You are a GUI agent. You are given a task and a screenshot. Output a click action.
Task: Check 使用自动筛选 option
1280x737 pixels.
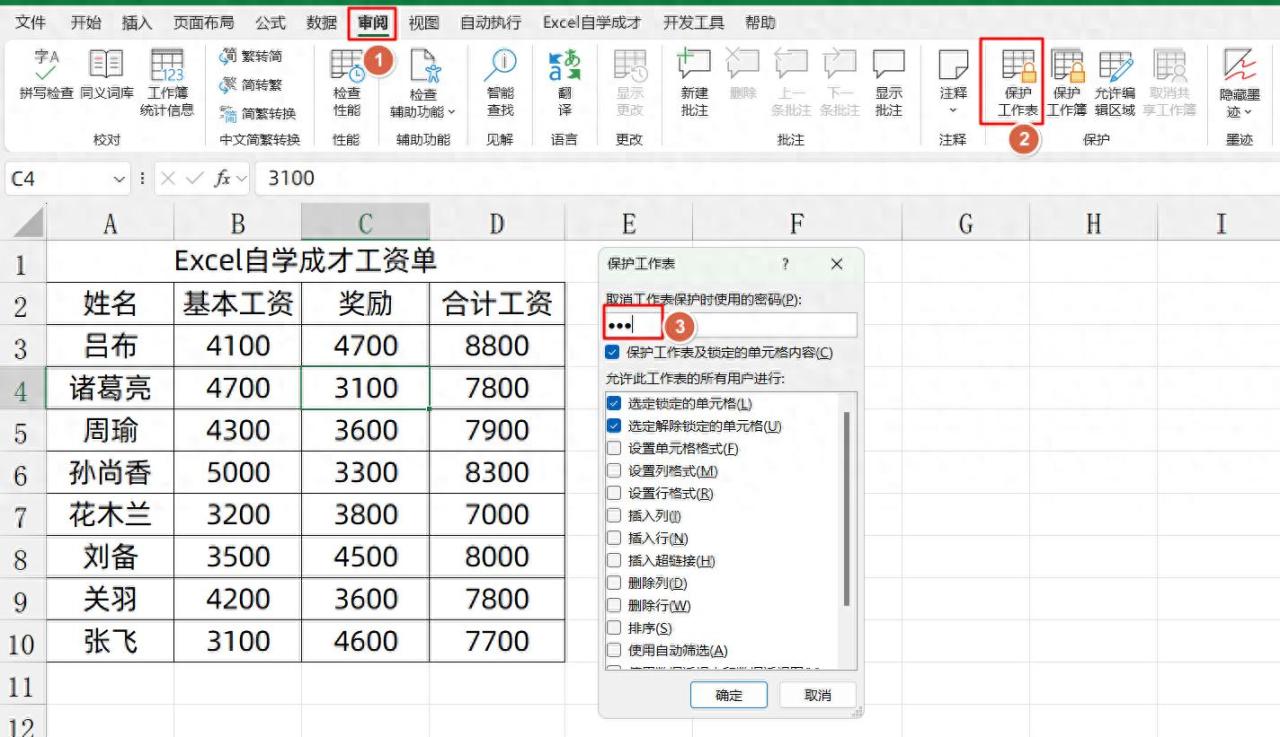[x=614, y=651]
